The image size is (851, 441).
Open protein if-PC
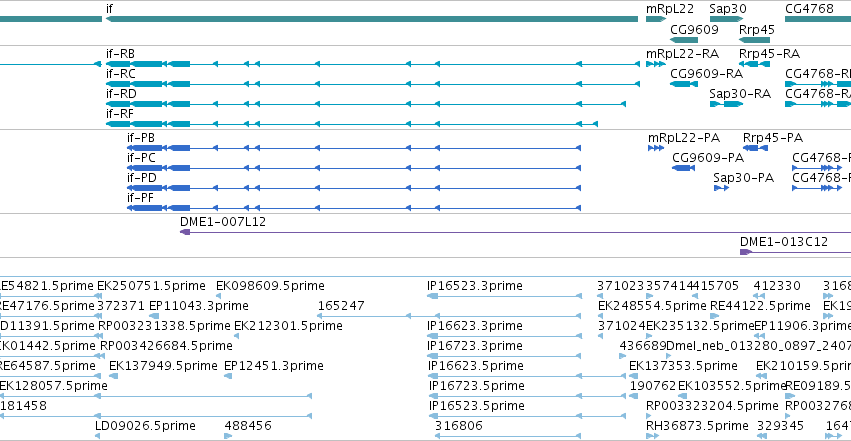point(141,158)
